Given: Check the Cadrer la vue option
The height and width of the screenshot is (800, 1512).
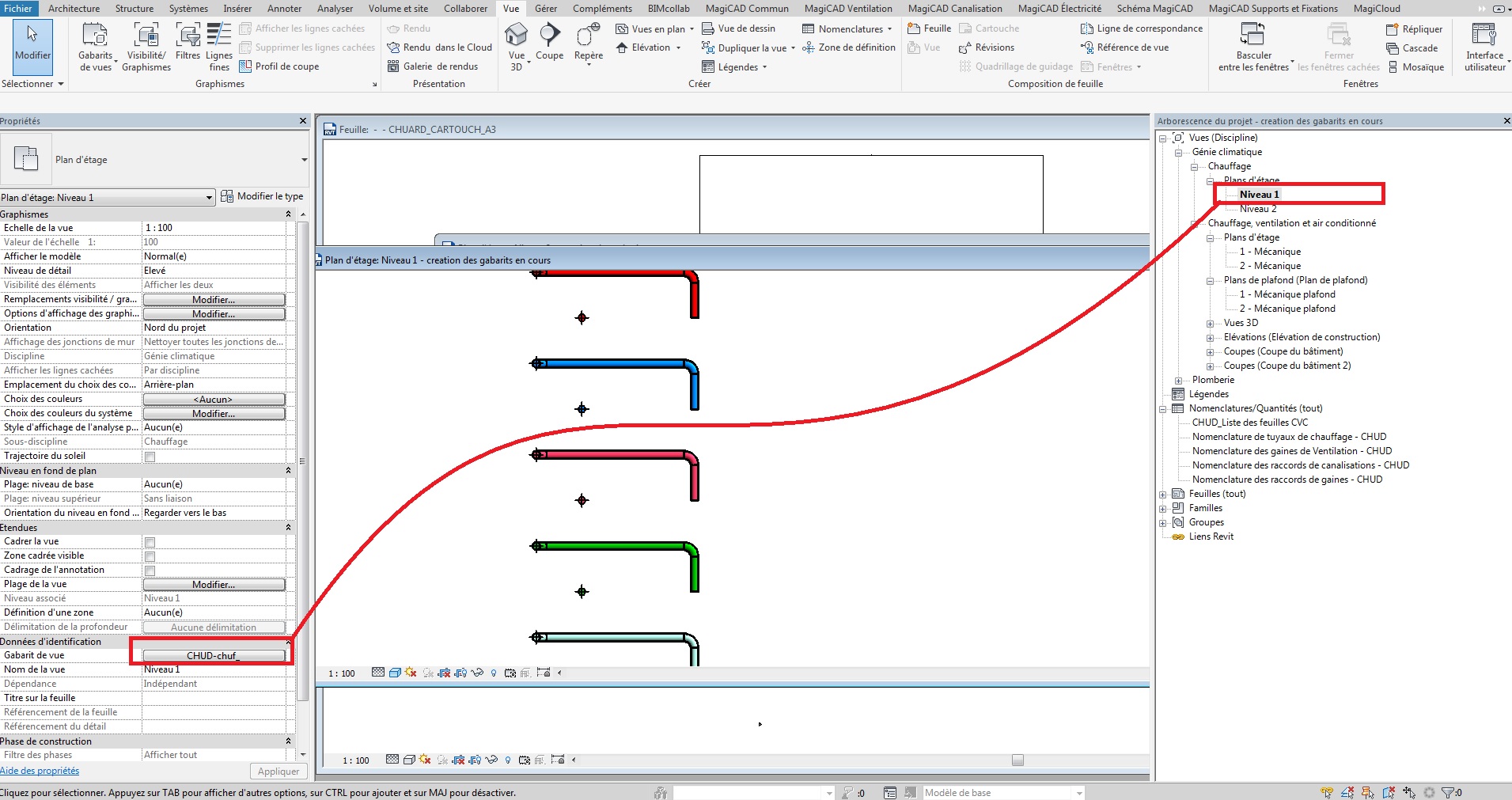Looking at the screenshot, I should click(x=150, y=541).
